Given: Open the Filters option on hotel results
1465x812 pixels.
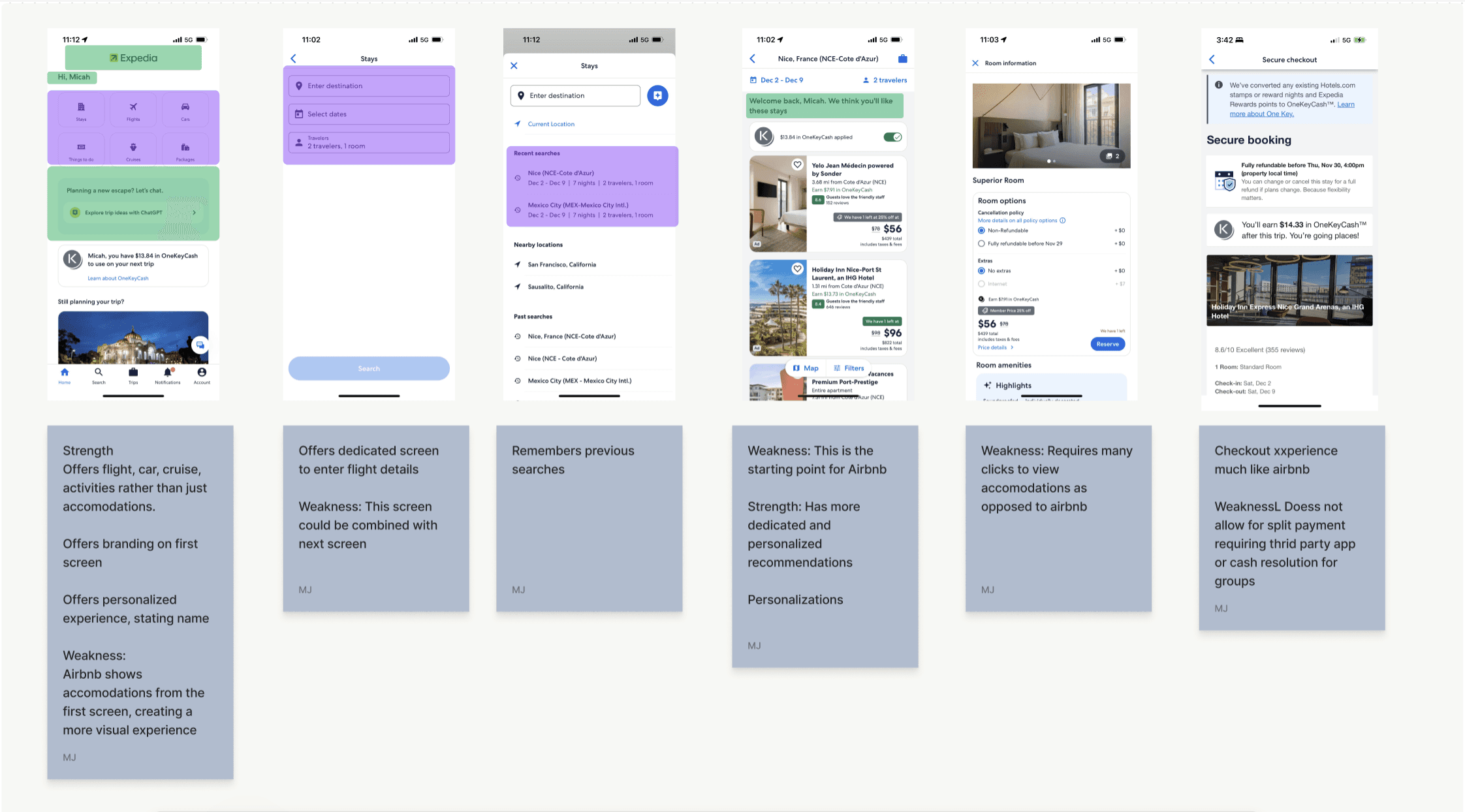Looking at the screenshot, I should pos(848,368).
